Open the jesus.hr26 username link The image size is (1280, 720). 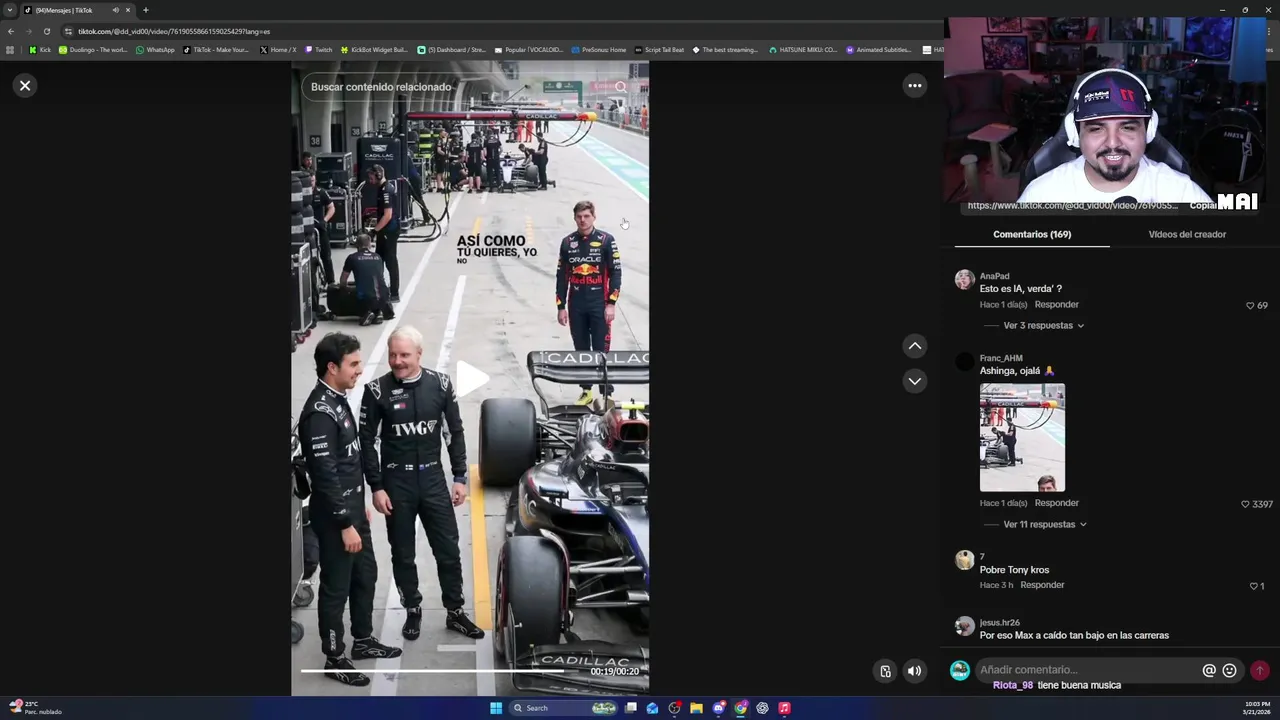pyautogui.click(x=999, y=622)
